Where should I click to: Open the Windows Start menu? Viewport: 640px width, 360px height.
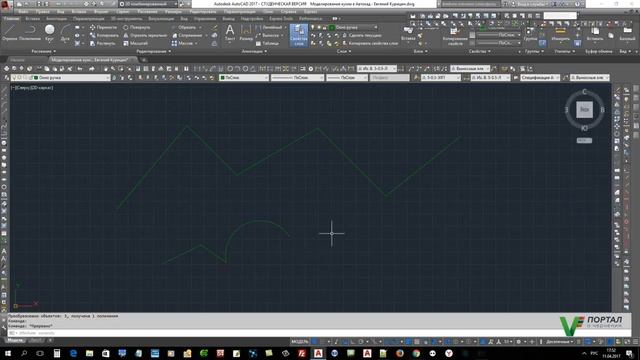8,353
